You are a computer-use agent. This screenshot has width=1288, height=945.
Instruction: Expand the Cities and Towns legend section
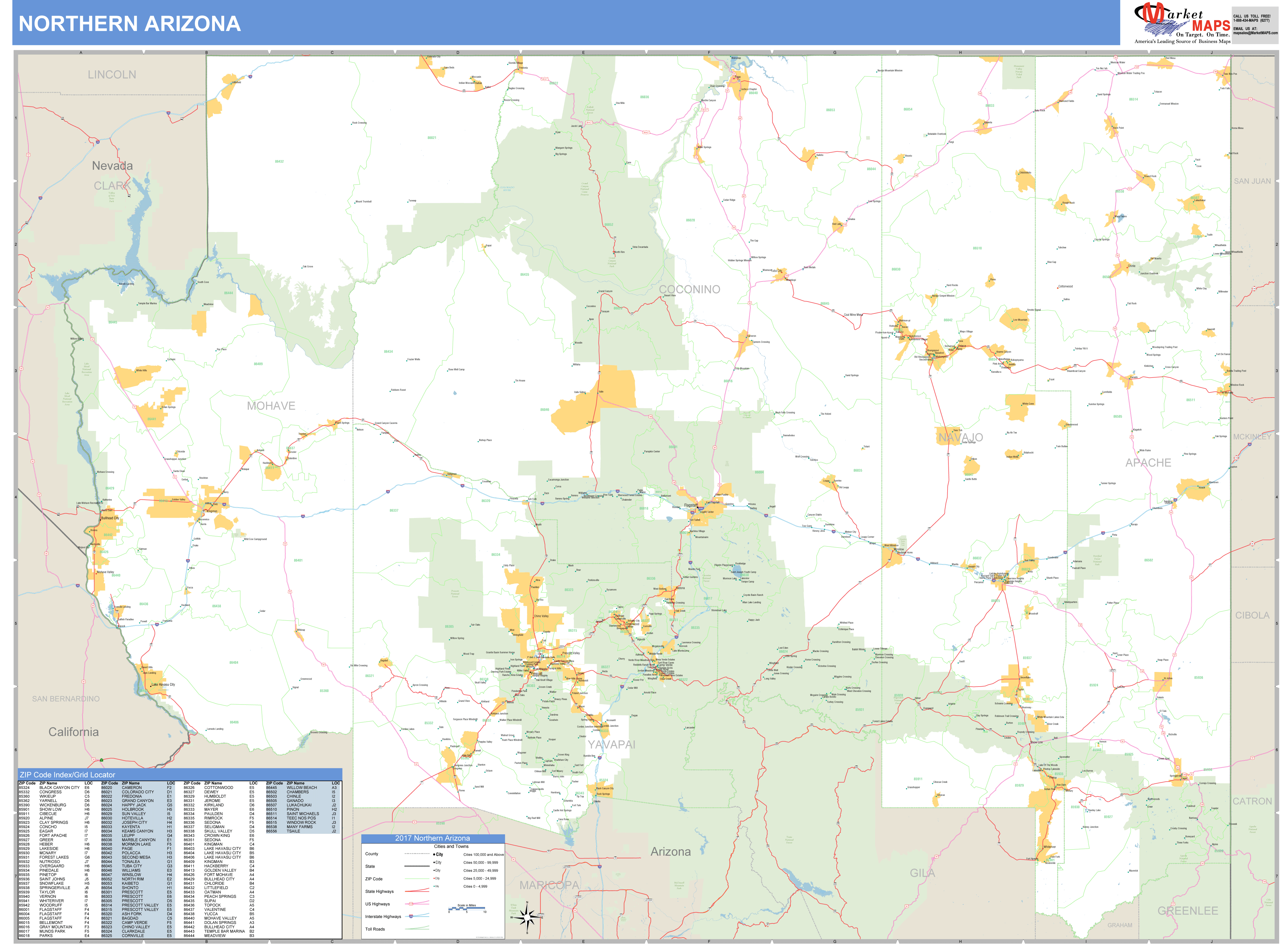[x=452, y=847]
